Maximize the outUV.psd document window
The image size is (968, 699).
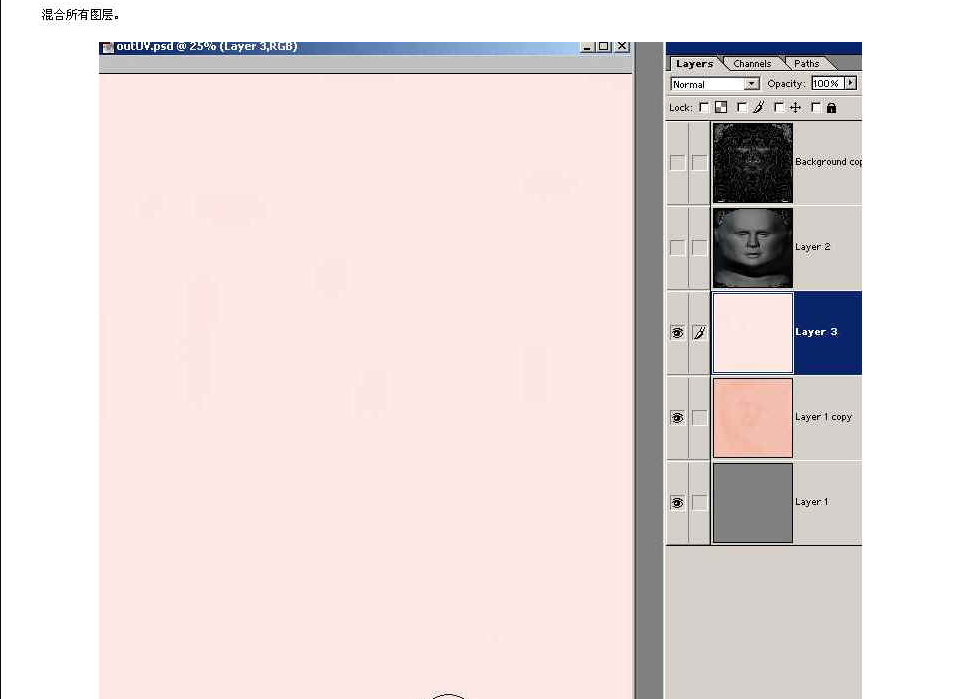604,47
